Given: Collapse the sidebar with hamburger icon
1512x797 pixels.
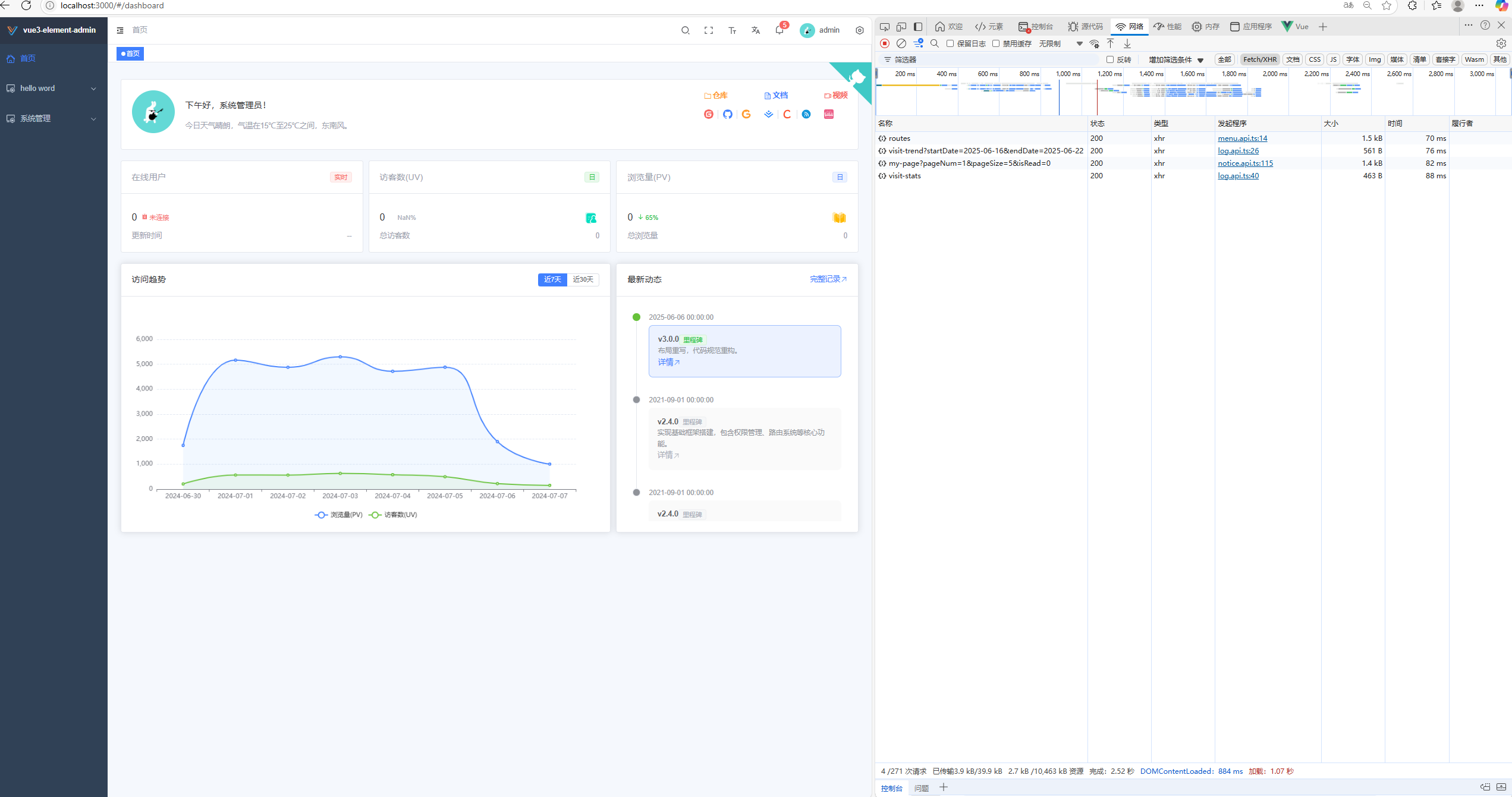Looking at the screenshot, I should click(119, 30).
